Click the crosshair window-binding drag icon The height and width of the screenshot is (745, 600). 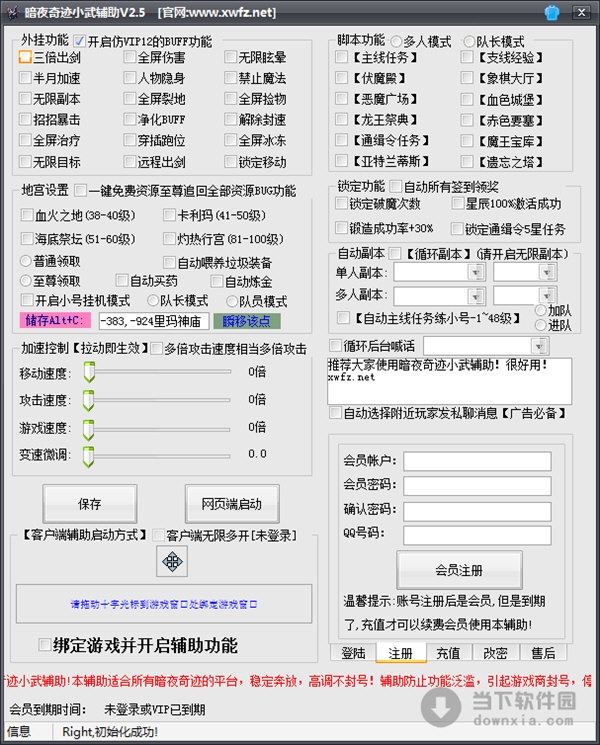tap(172, 561)
